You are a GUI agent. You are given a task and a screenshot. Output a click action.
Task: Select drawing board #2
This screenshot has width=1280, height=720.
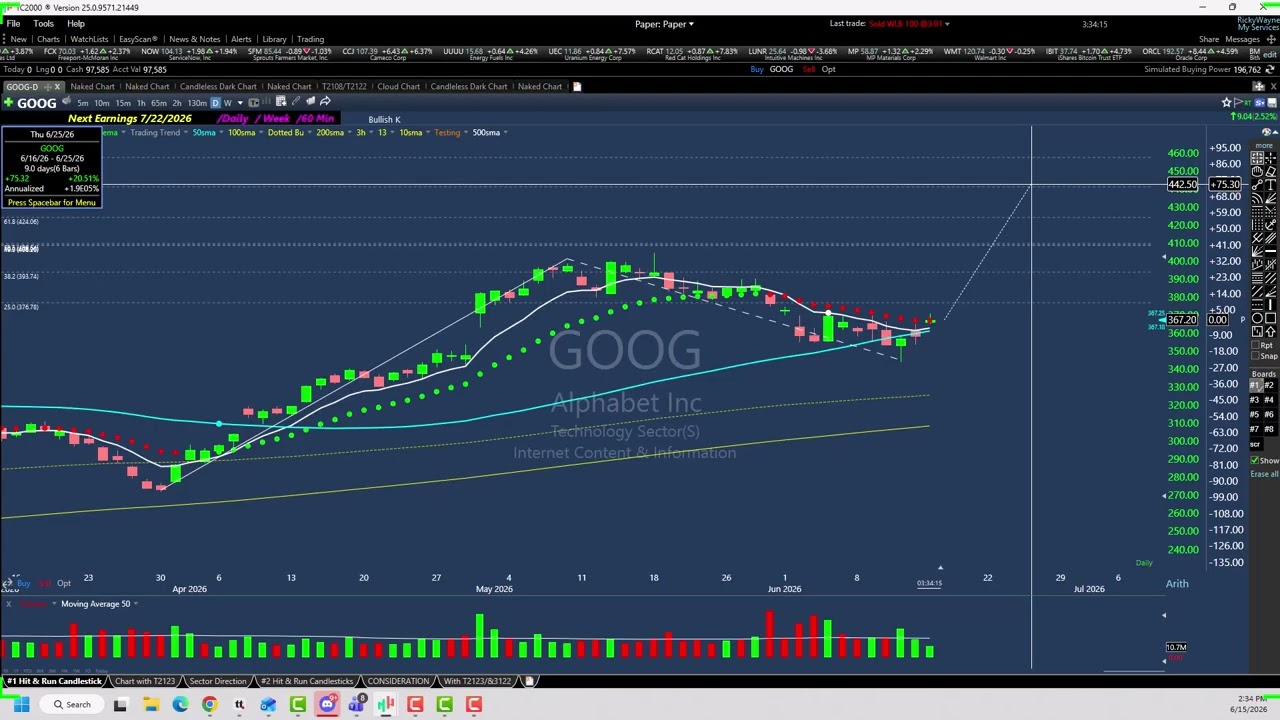[1269, 385]
